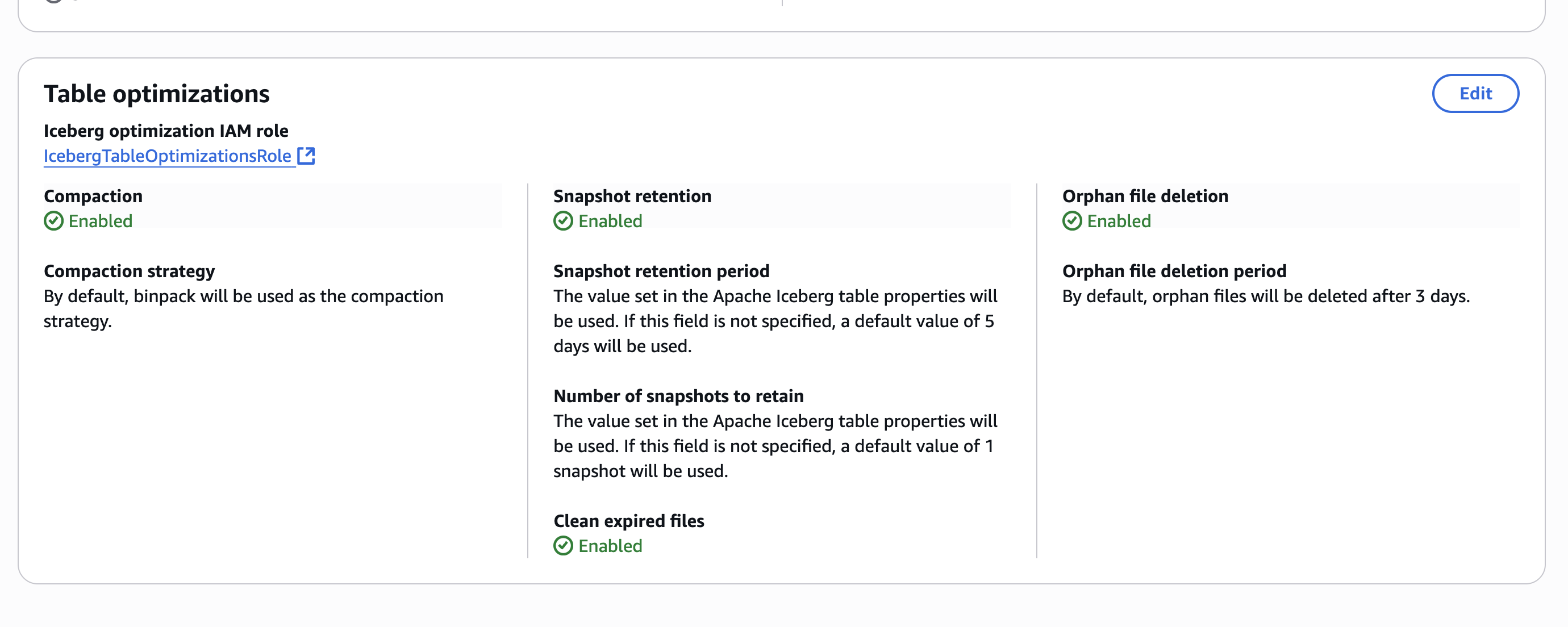This screenshot has height=627, width=1568.
Task: Click the Number of snapshots to retain label
Action: 678,396
